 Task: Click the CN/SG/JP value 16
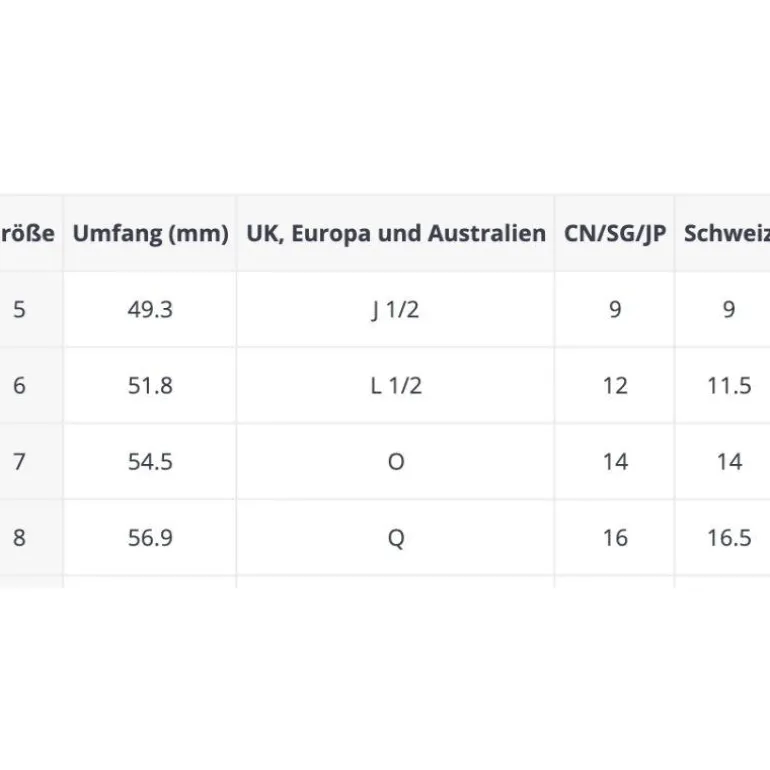[x=615, y=538]
